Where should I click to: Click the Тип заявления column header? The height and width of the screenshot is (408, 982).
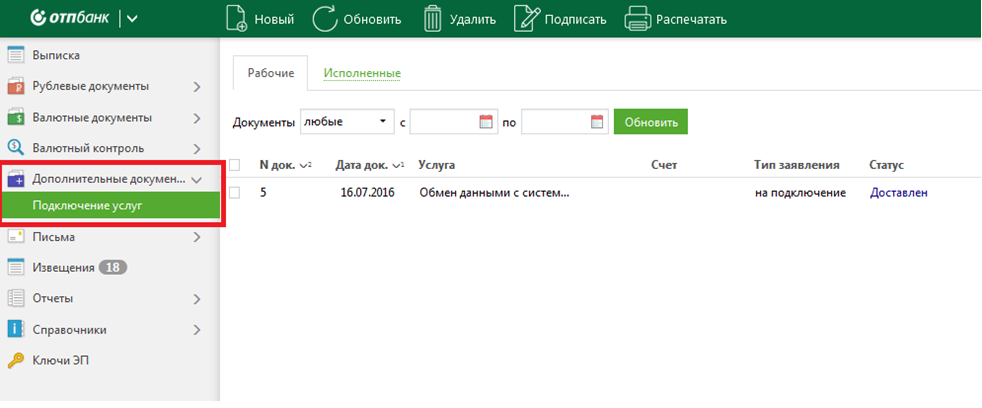pos(797,165)
